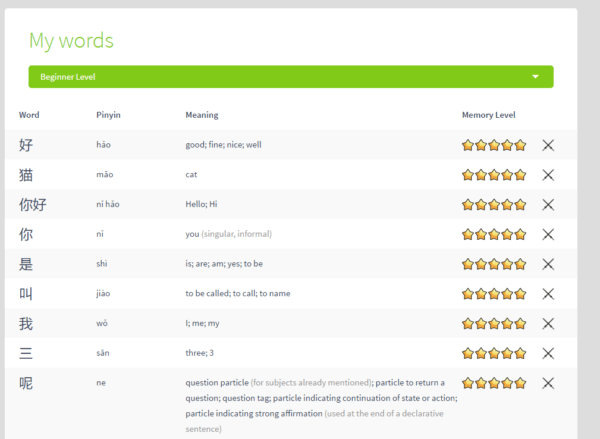Screen dimensions: 600x439
Task: Delete the 是 (shì) word entry
Action: pos(548,264)
